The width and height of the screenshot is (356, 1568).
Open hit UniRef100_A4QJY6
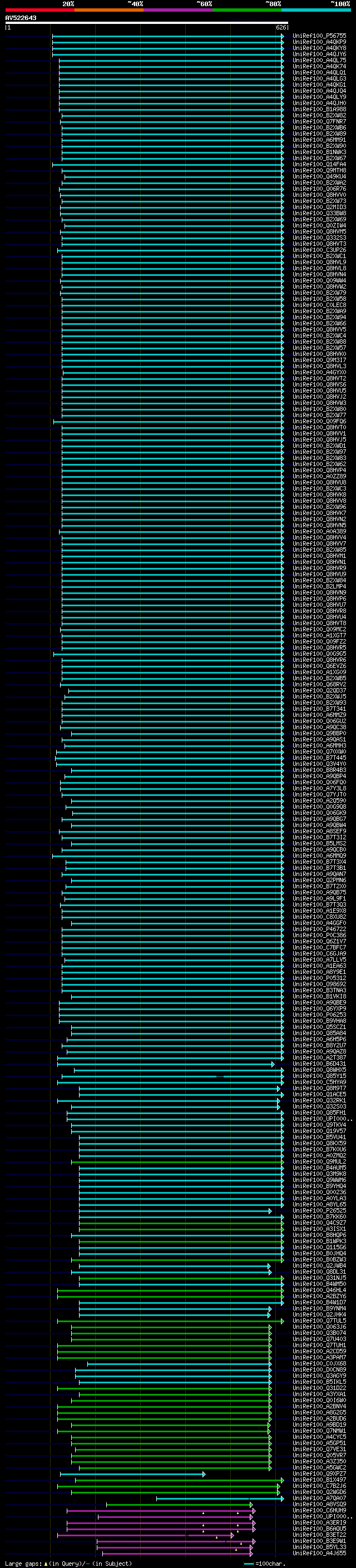(x=319, y=54)
